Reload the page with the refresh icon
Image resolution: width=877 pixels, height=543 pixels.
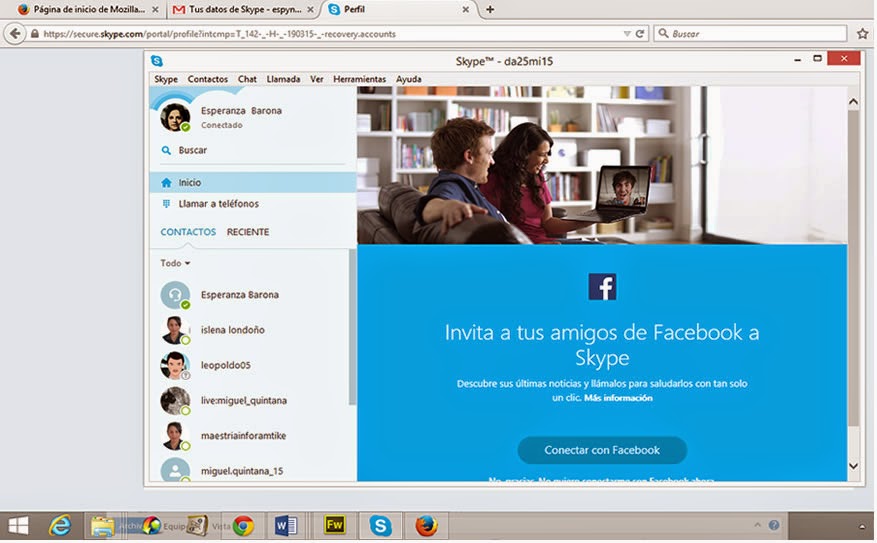coord(640,34)
